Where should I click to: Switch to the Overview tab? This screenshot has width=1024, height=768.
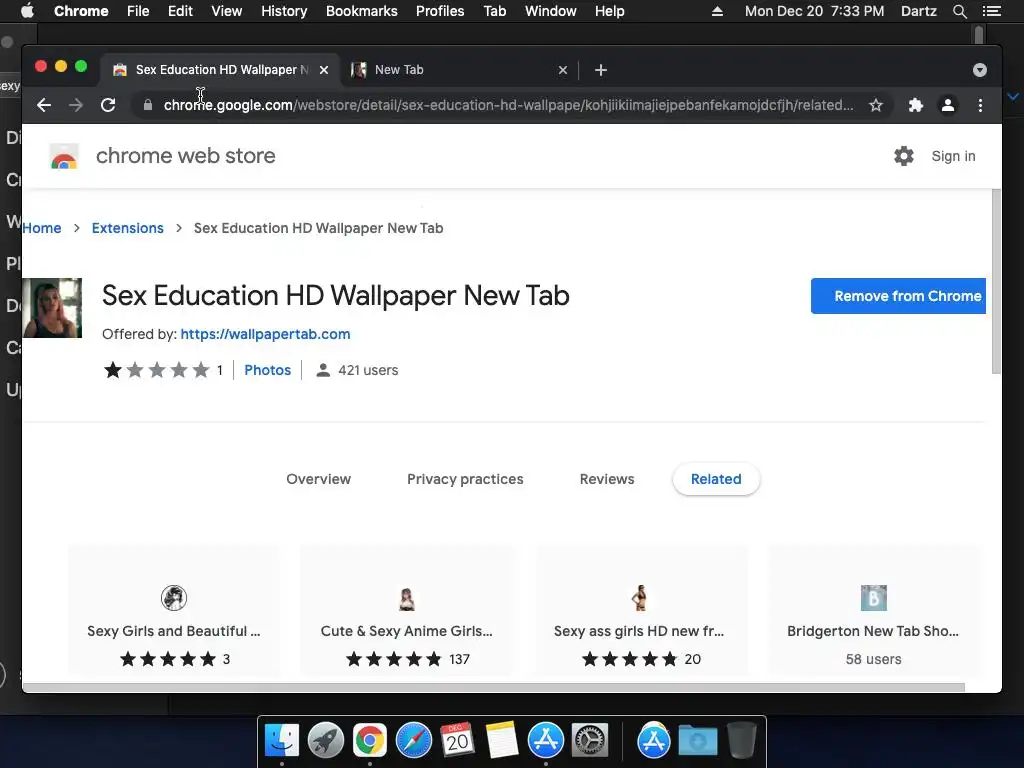coord(319,479)
